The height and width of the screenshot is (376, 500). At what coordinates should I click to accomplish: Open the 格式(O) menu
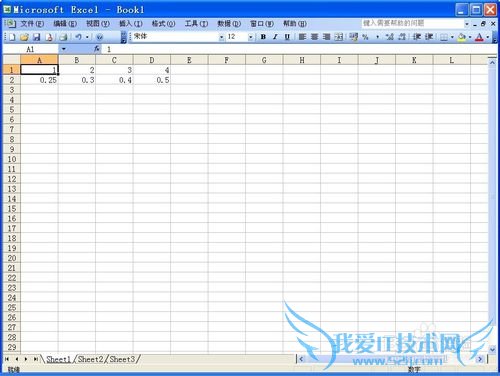coord(163,23)
